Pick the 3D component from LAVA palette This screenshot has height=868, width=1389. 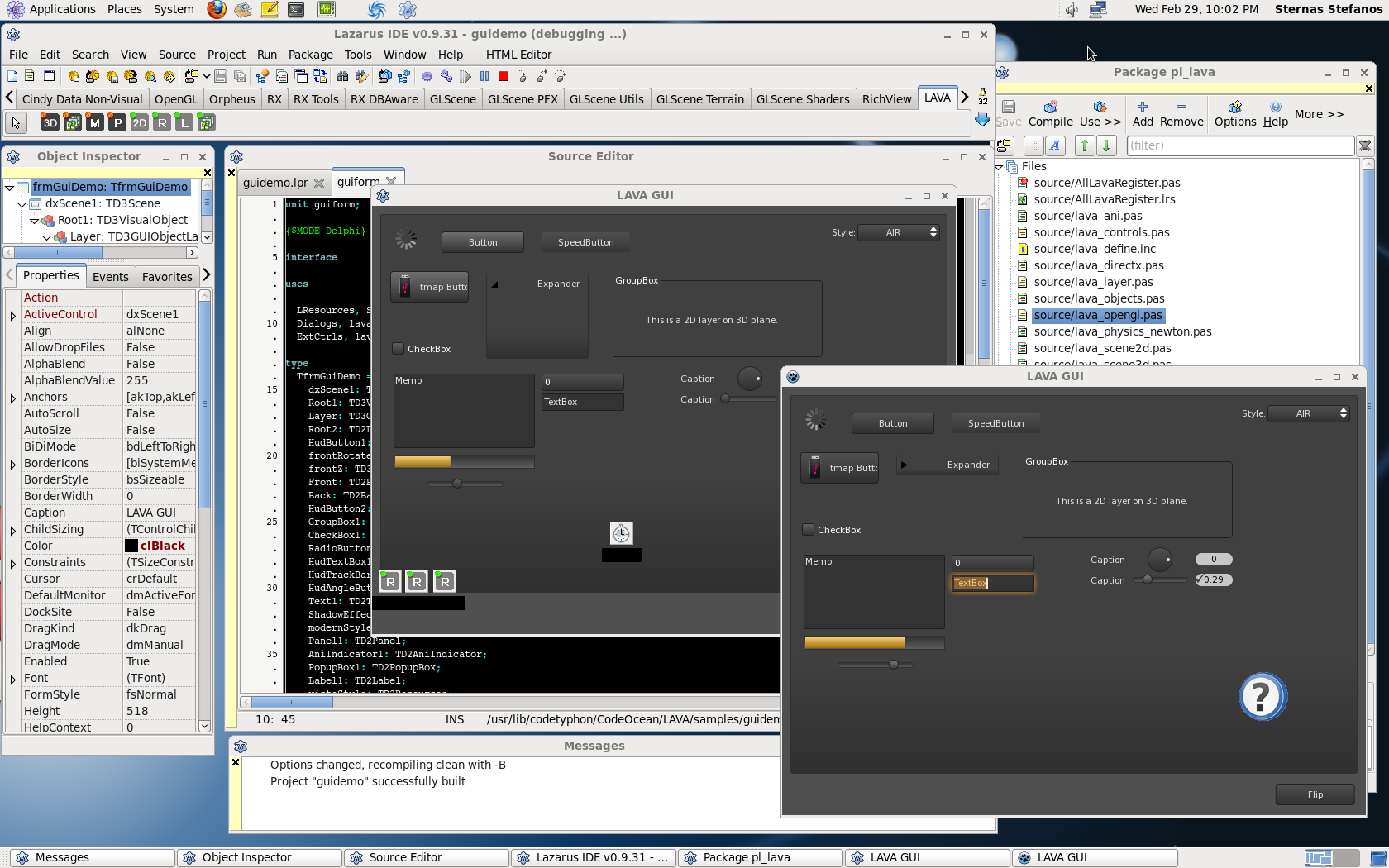(50, 122)
